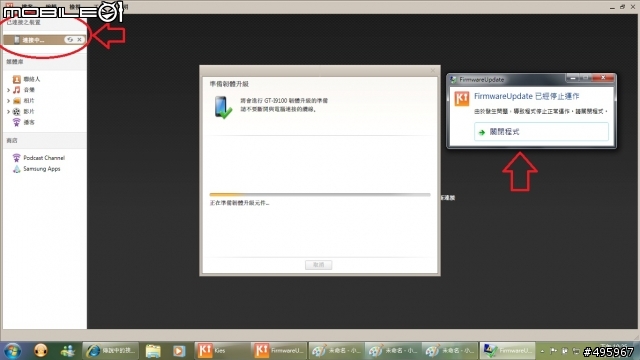Click the disconnect X on the device row

(x=79, y=40)
